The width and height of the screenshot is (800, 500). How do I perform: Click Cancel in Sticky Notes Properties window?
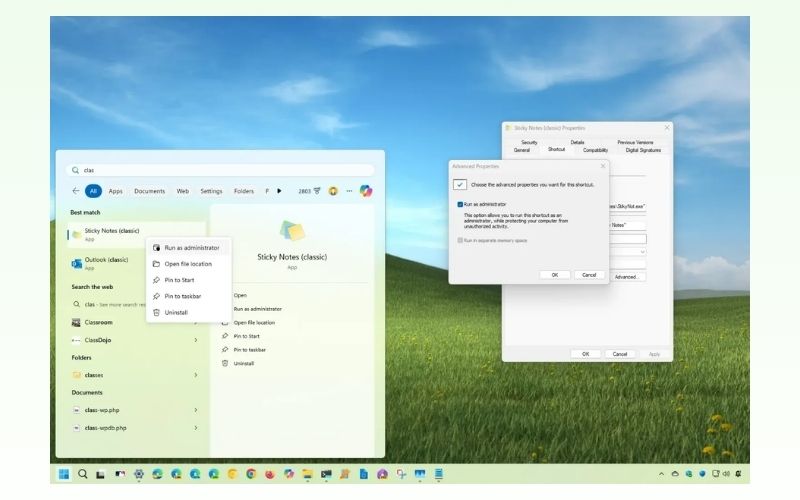click(620, 354)
